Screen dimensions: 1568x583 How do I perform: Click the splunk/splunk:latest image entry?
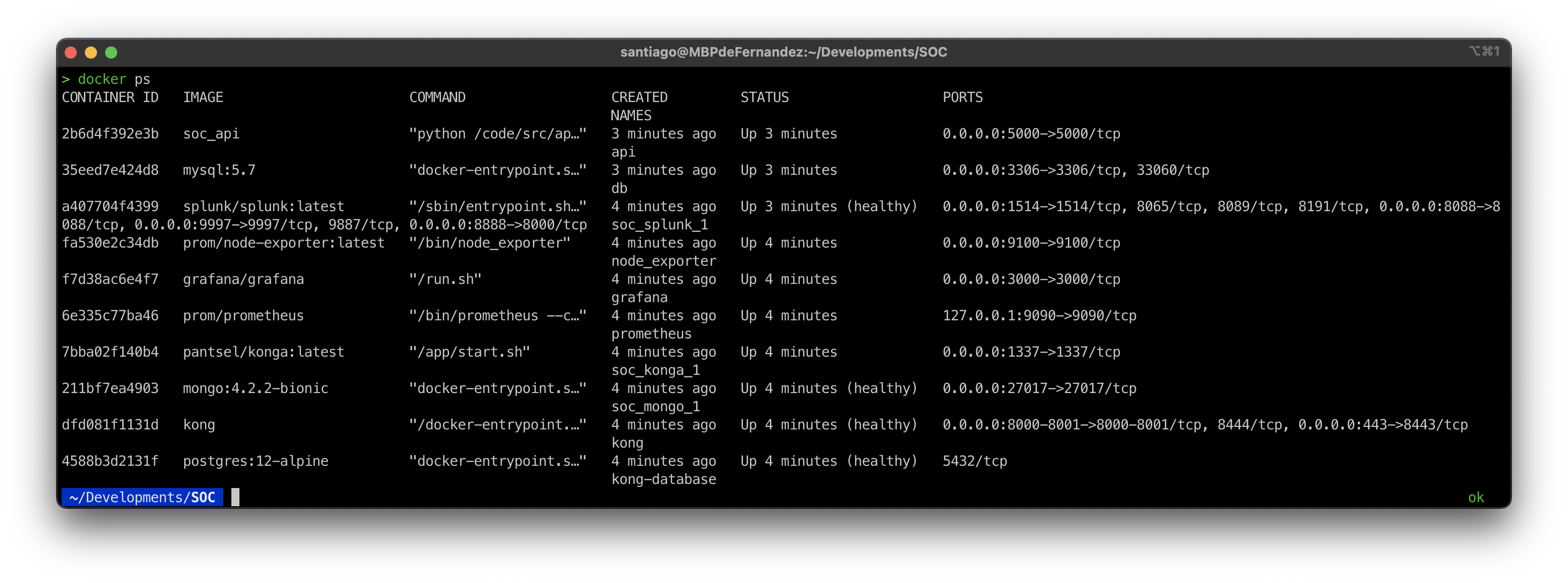click(263, 206)
